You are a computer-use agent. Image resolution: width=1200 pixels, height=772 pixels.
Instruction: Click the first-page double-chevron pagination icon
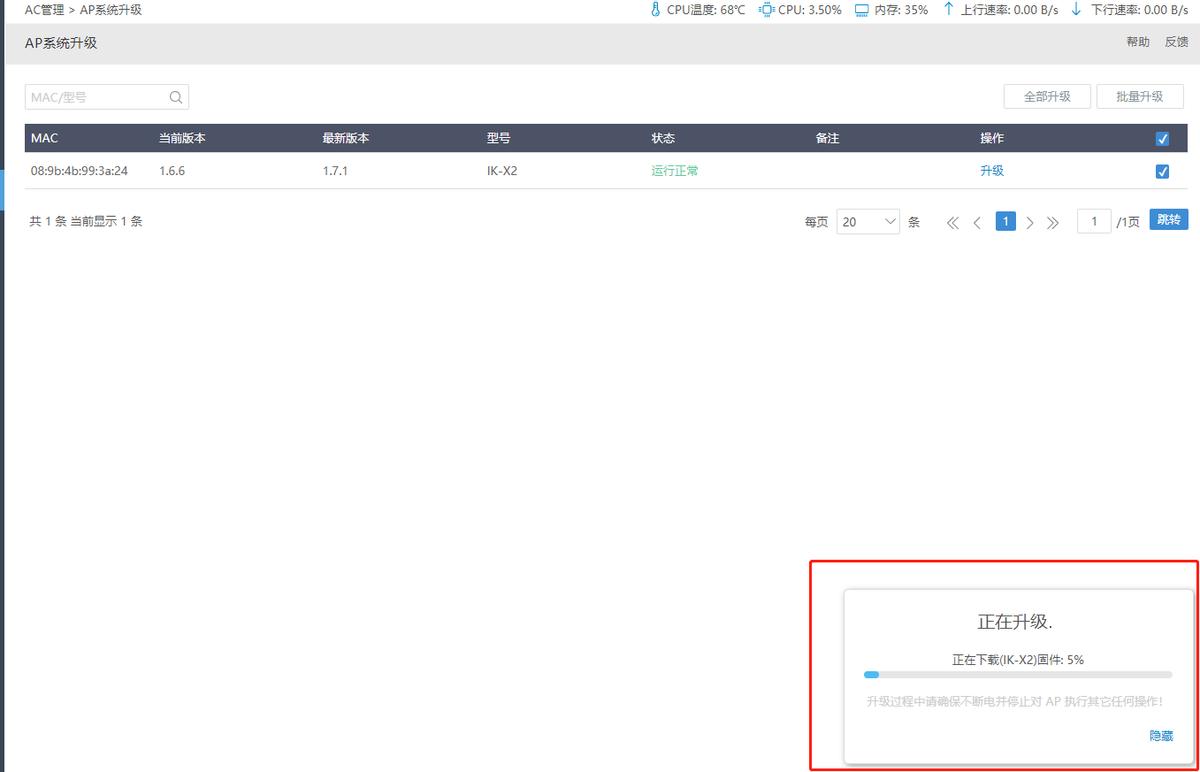952,221
